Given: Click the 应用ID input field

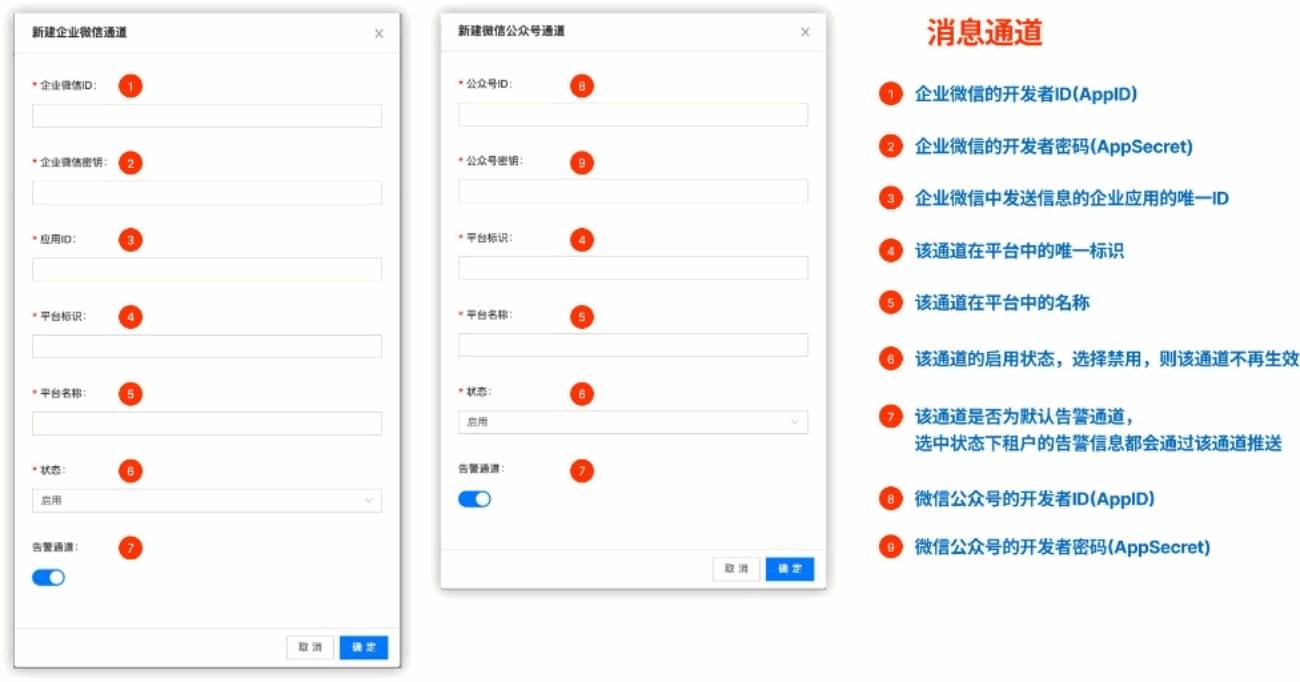Looking at the screenshot, I should tap(207, 269).
